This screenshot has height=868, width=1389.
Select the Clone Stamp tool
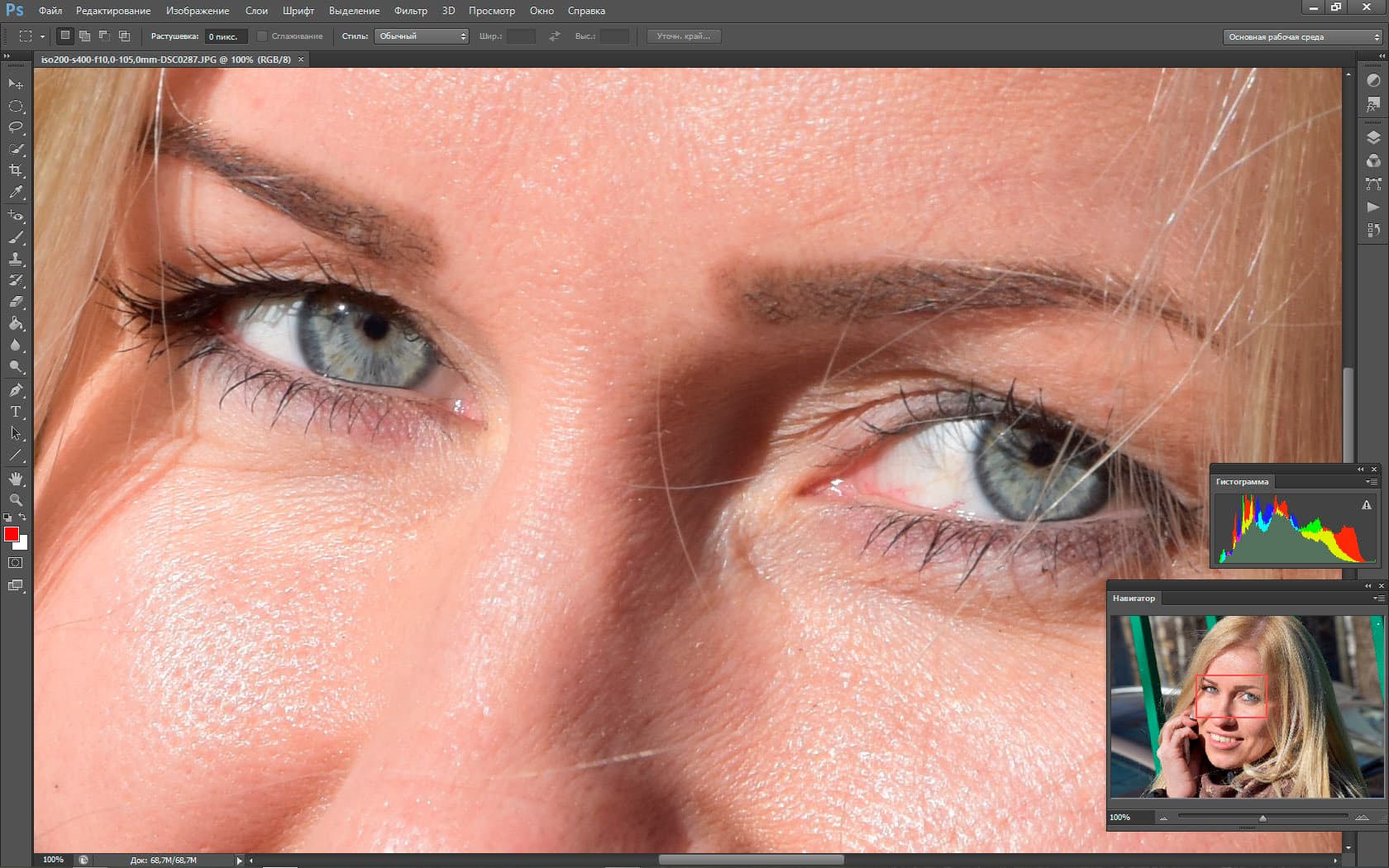tap(16, 259)
